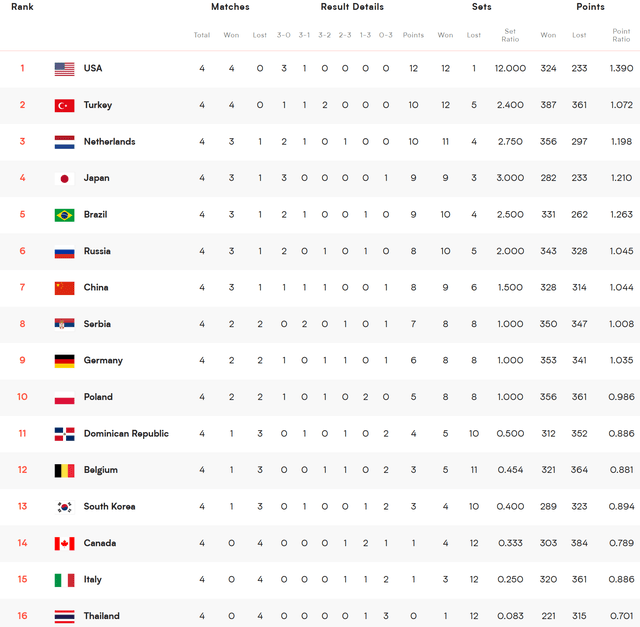Click the Canada flag icon
This screenshot has width=640, height=627.
pyautogui.click(x=64, y=543)
